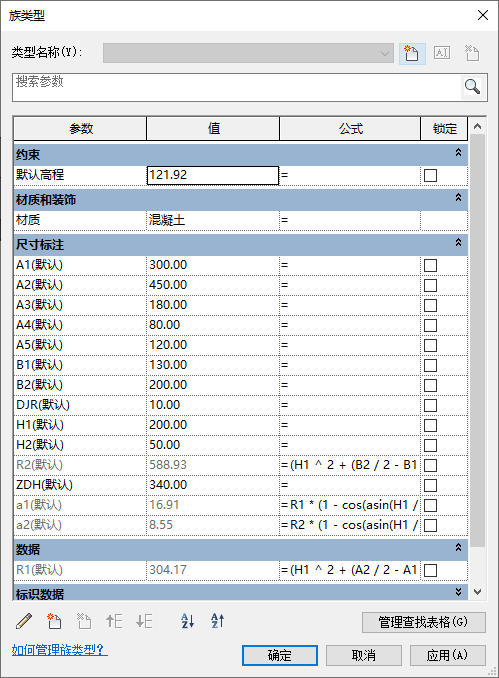
Task: Toggle lock checkbox for A3(默认)
Action: 430,305
